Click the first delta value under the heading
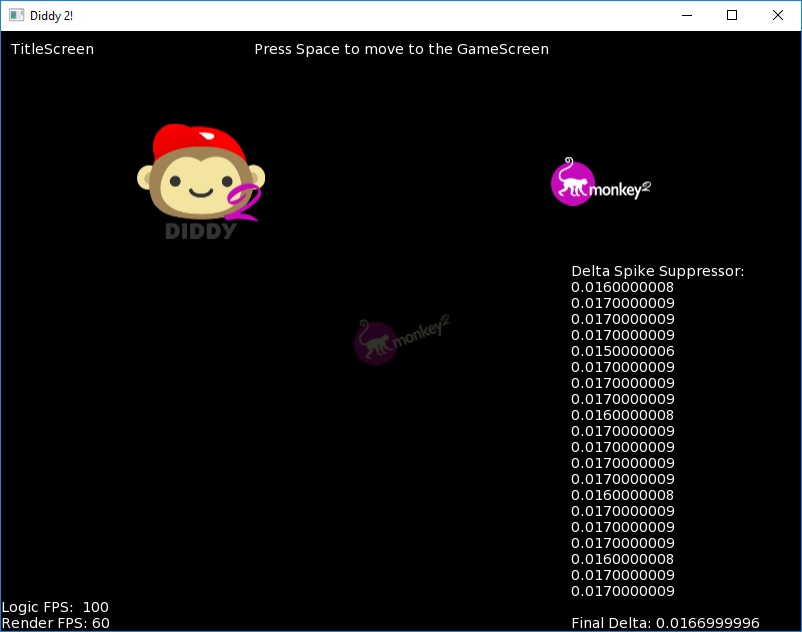Viewport: 802px width, 632px height. pos(622,287)
